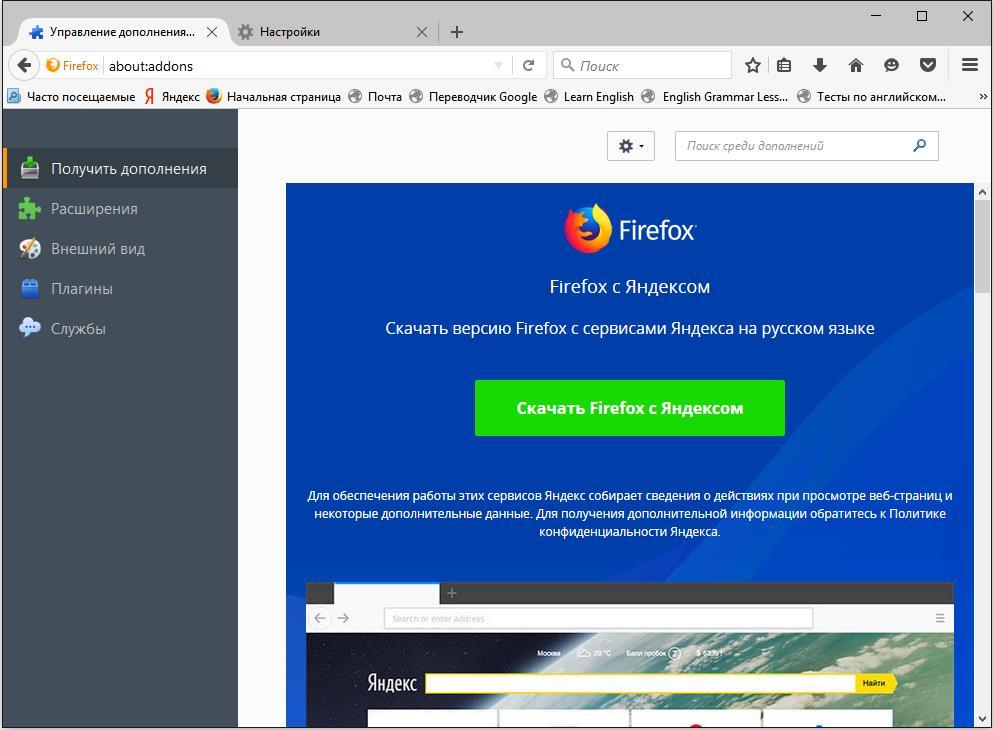Select Внешний вид in the sidebar
Viewport: 993px width, 730px height.
pos(98,249)
